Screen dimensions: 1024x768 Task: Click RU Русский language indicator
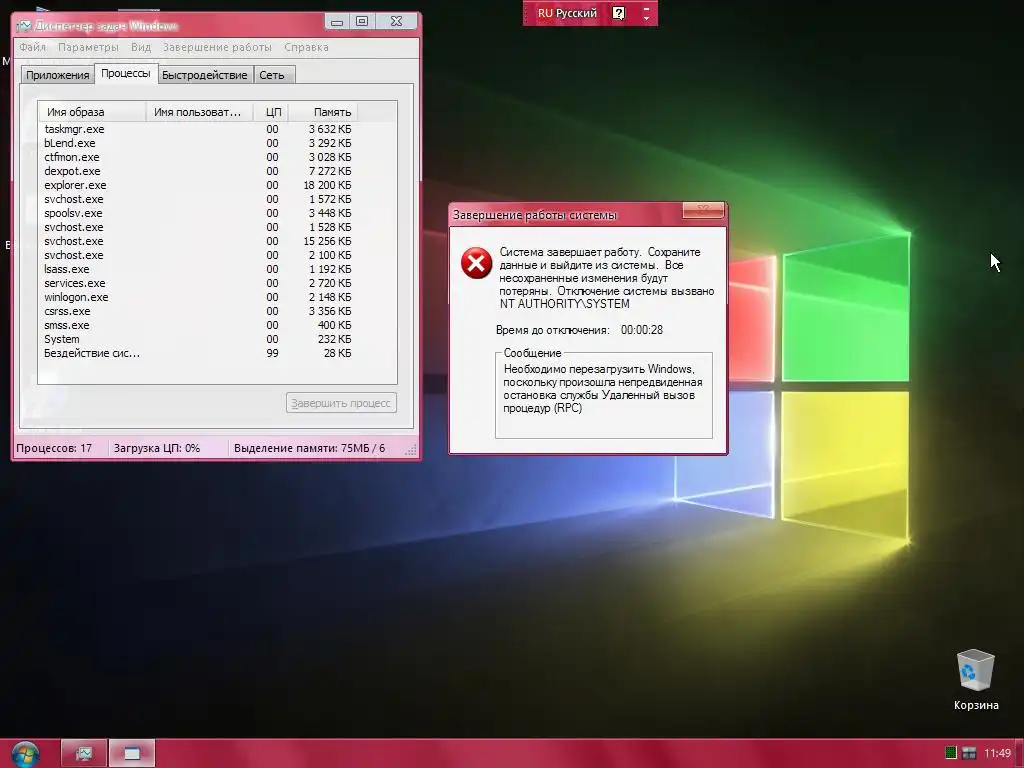567,13
